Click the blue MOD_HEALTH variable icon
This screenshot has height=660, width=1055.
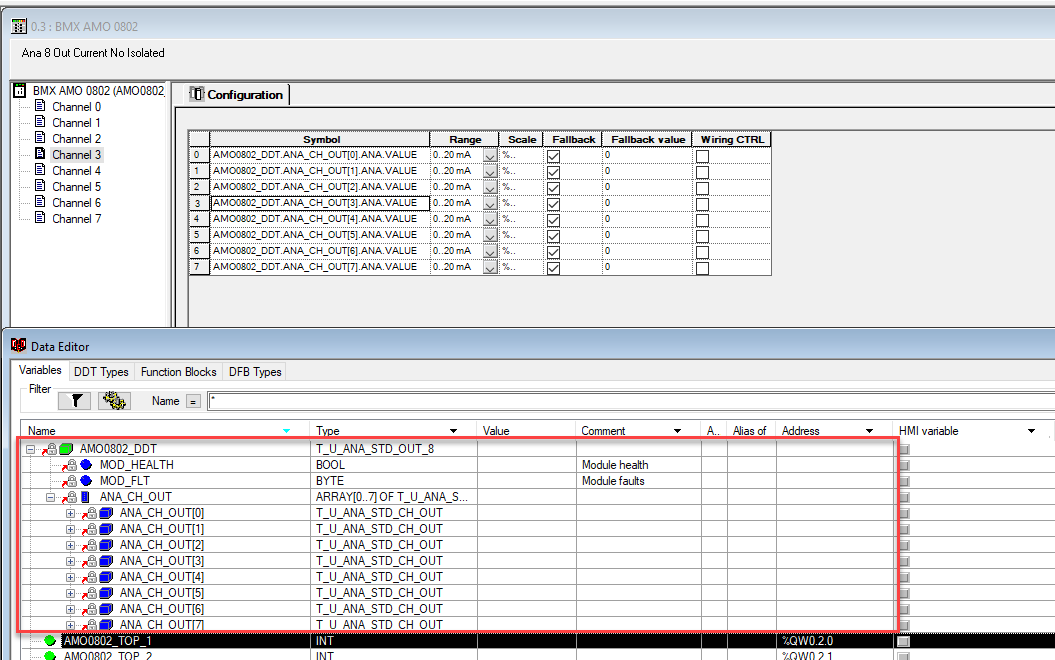click(86, 465)
